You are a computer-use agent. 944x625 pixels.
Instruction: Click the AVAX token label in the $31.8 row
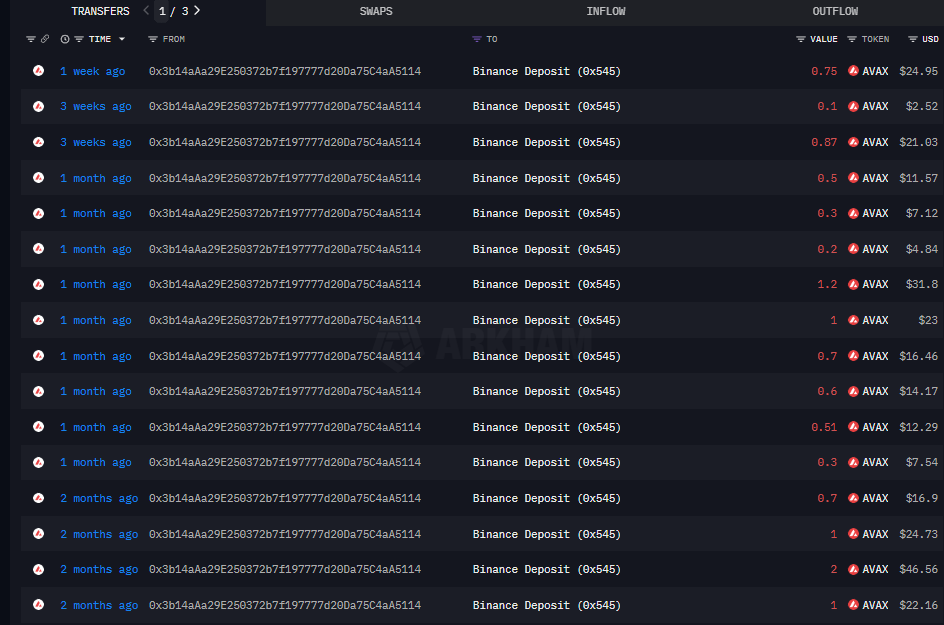[875, 284]
